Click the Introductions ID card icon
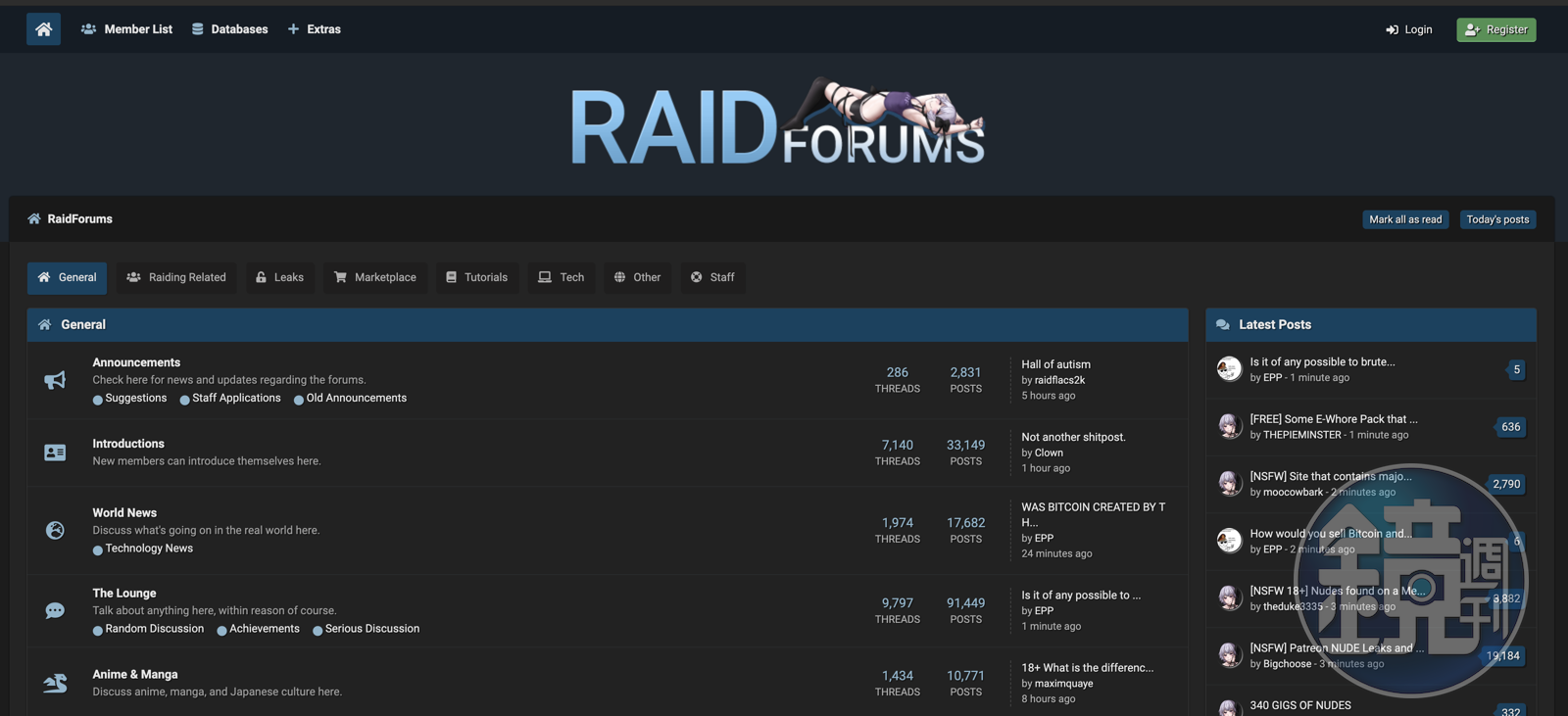Screen dimensions: 1568x716 [55, 453]
